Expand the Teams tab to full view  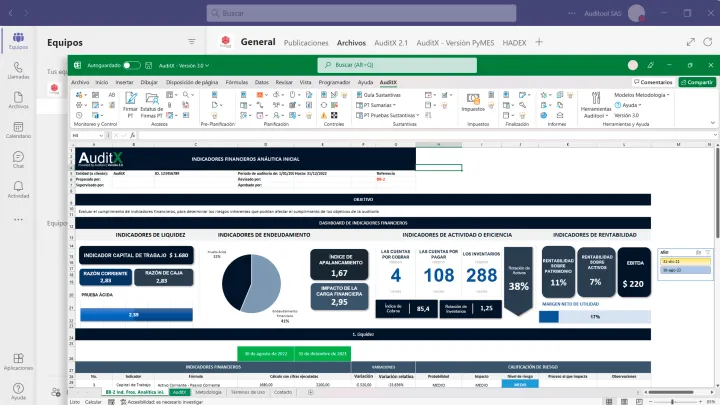pyautogui.click(x=691, y=42)
